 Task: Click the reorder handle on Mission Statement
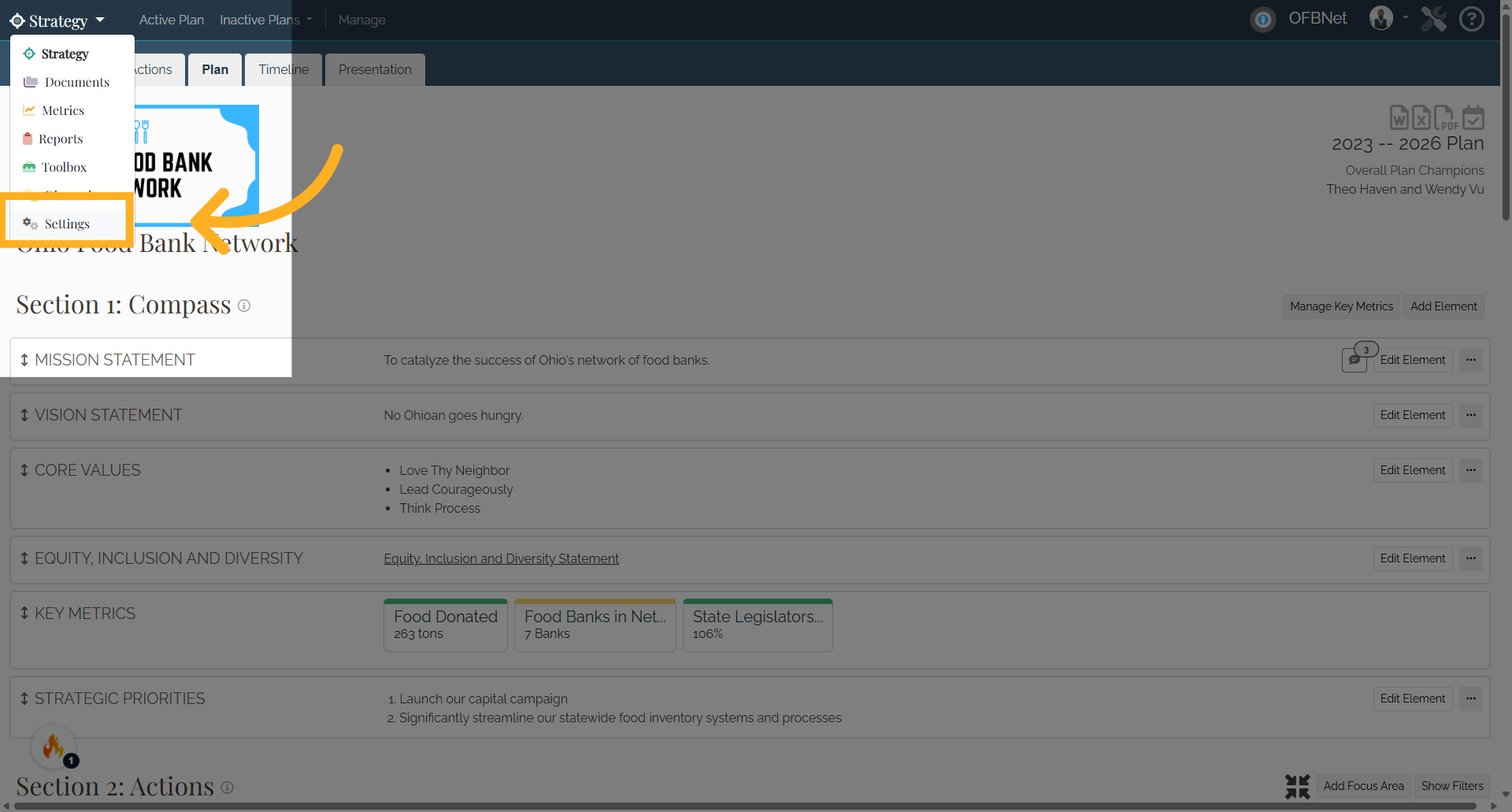coord(24,360)
